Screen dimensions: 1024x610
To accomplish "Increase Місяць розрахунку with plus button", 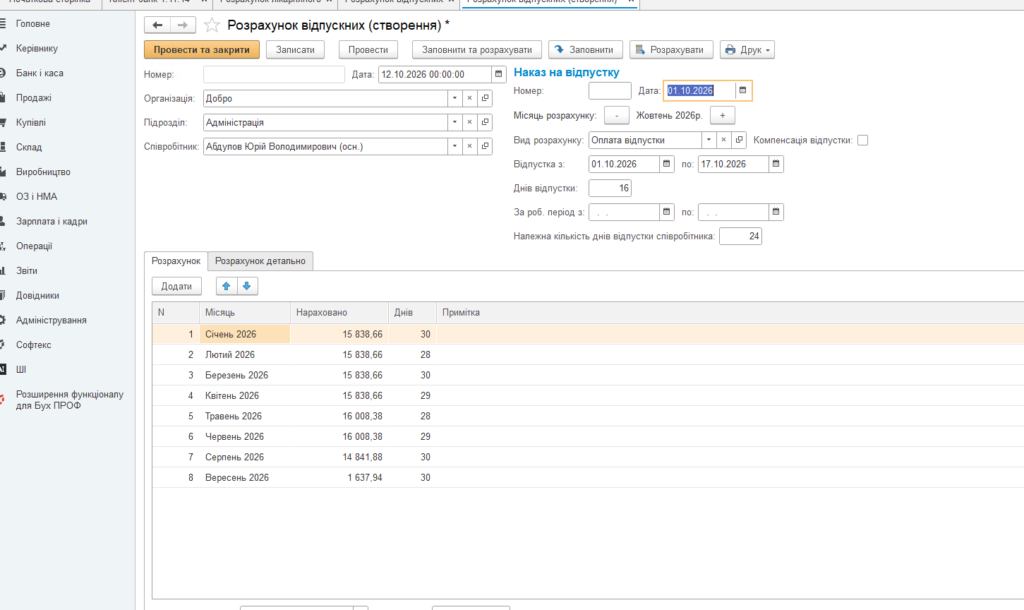I will pyautogui.click(x=722, y=116).
